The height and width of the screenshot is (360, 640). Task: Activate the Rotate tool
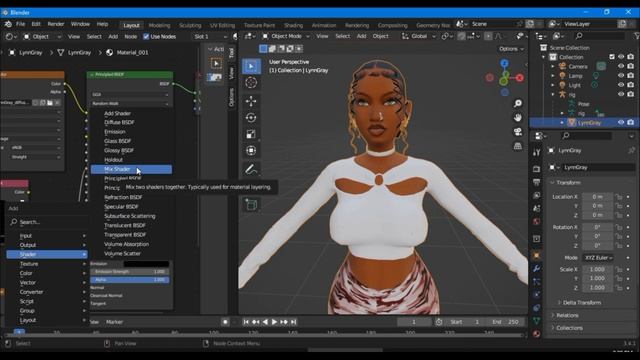point(251,118)
